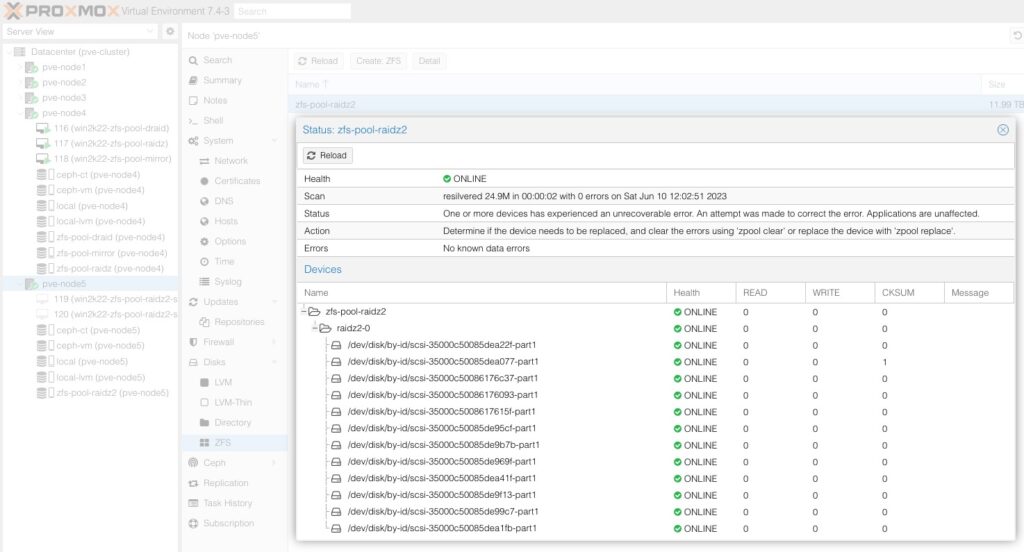This screenshot has width=1024, height=552.
Task: Click the Name column header in Devices
Action: [481, 293]
